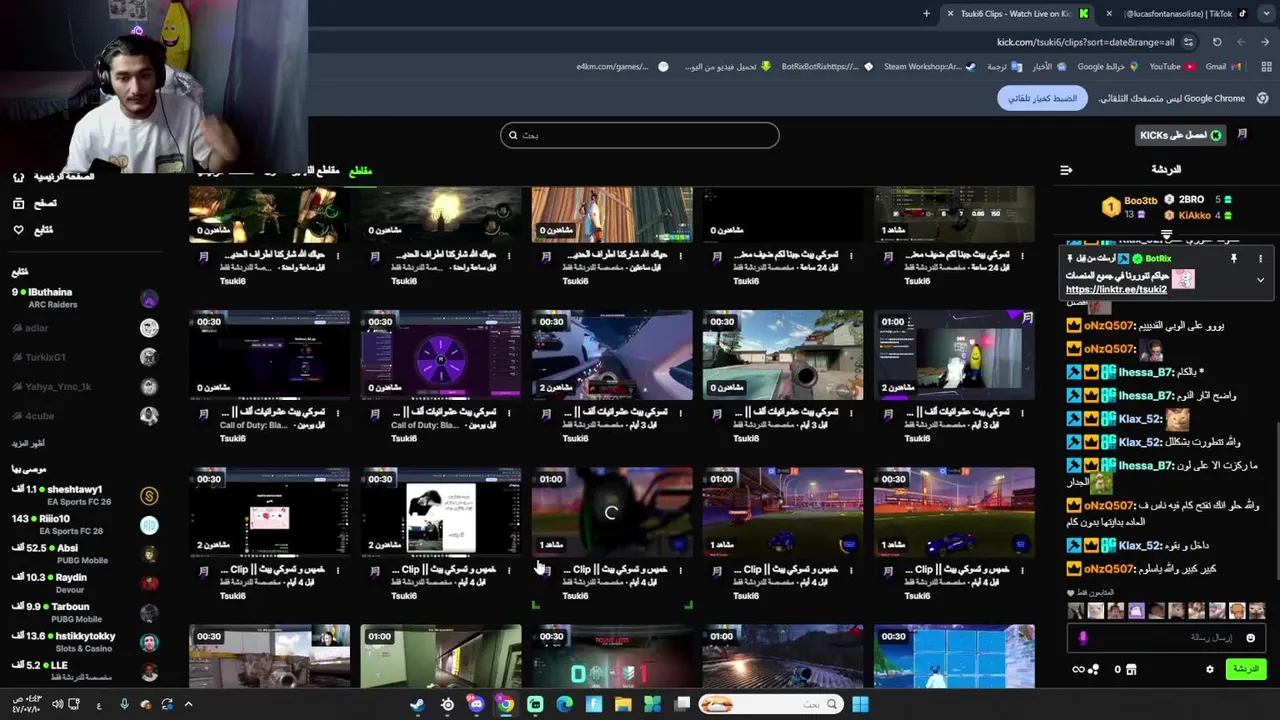Open Raydin Devour channel

(85, 583)
